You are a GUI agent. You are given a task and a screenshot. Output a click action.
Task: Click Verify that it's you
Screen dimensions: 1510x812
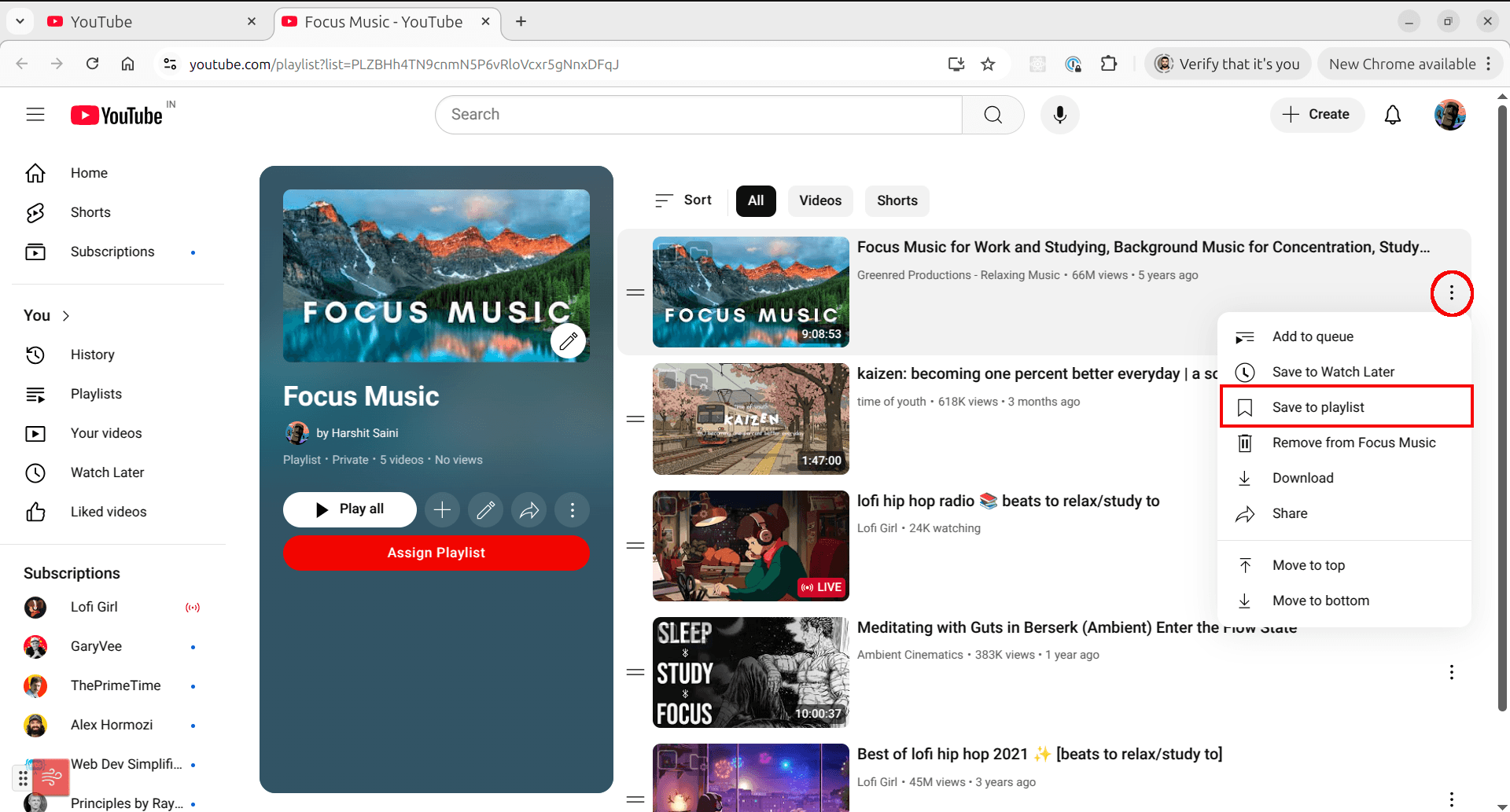click(1227, 64)
